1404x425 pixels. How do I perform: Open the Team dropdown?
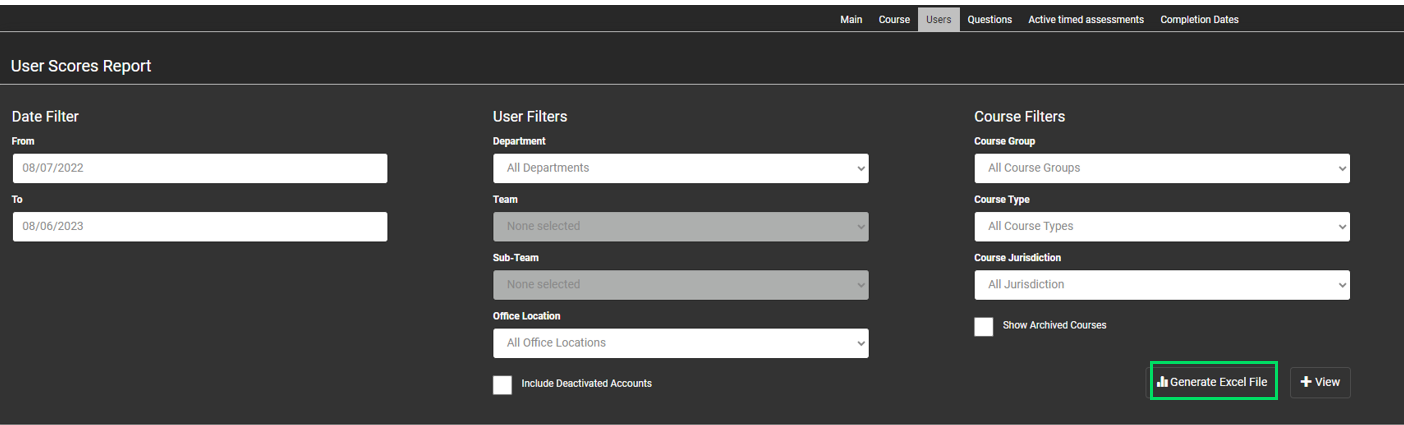point(681,226)
